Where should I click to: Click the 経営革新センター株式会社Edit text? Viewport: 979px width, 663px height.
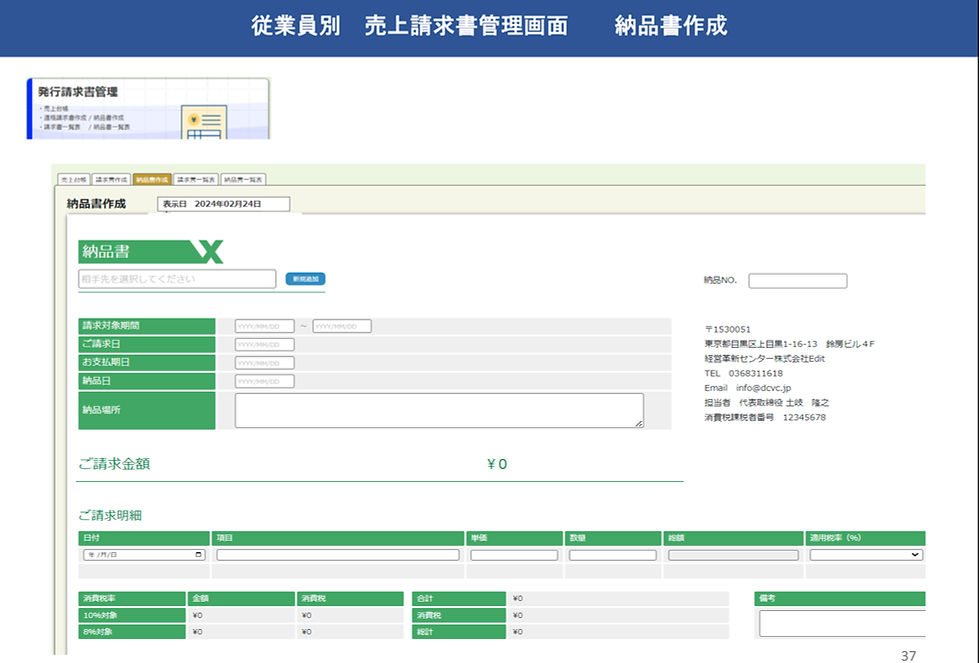765,358
